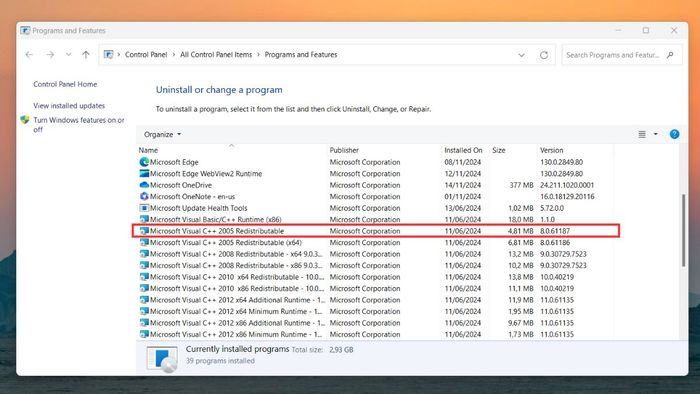
Task: Click Microsoft Update Health Tools icon
Action: [x=144, y=208]
